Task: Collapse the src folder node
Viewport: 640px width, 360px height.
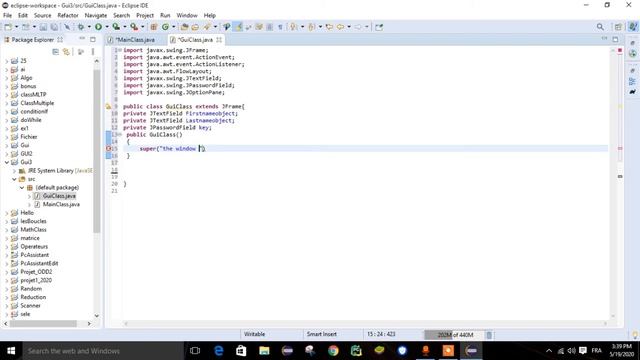Action: (x=14, y=179)
